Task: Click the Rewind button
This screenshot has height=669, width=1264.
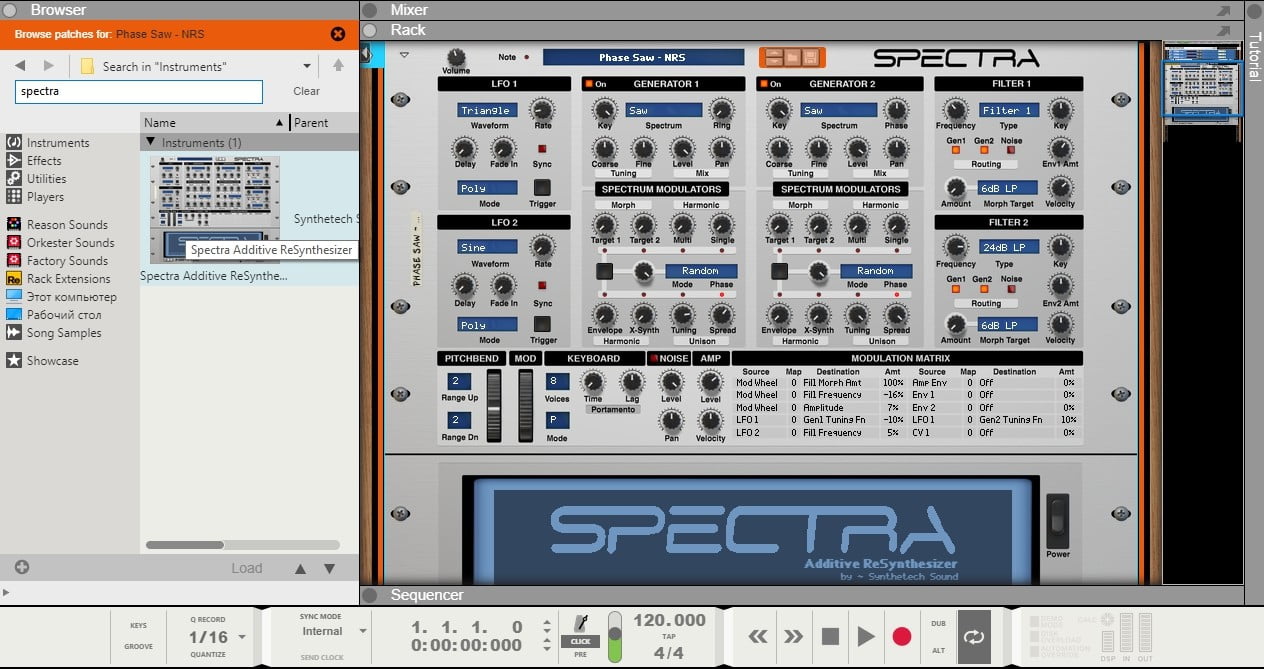Action: coord(758,637)
